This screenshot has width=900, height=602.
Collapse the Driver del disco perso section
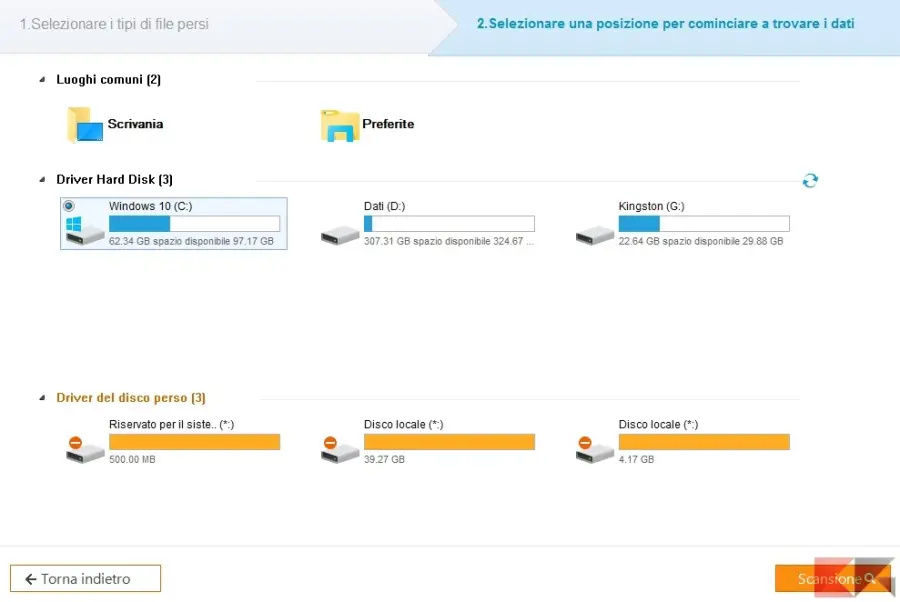pyautogui.click(x=44, y=397)
